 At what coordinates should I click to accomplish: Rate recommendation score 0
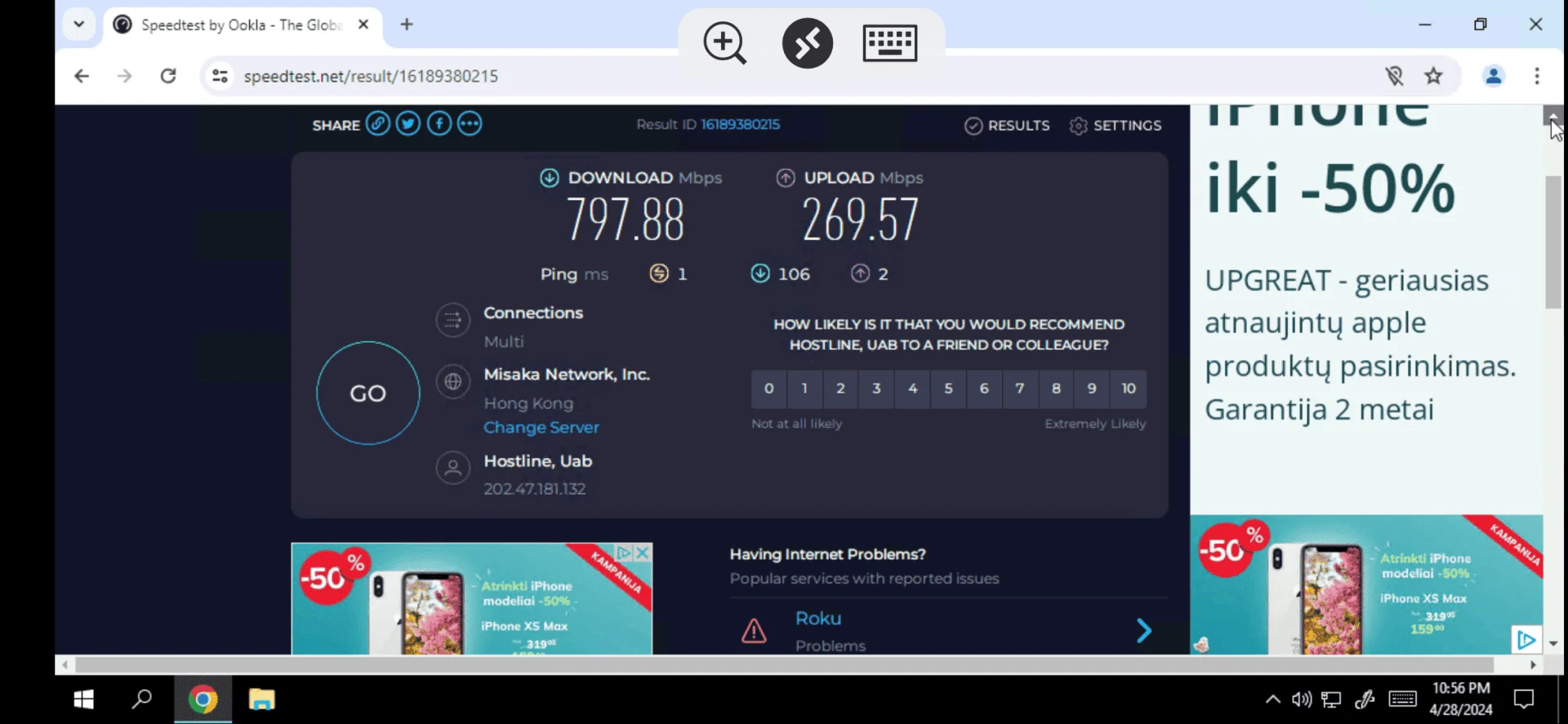(x=768, y=389)
